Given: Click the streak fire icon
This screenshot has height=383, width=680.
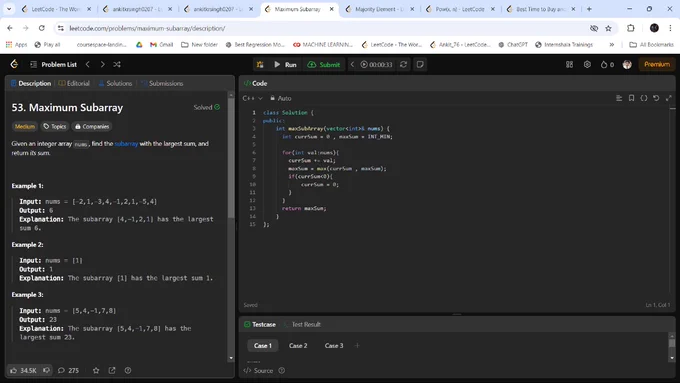Looking at the screenshot, I should [x=607, y=64].
